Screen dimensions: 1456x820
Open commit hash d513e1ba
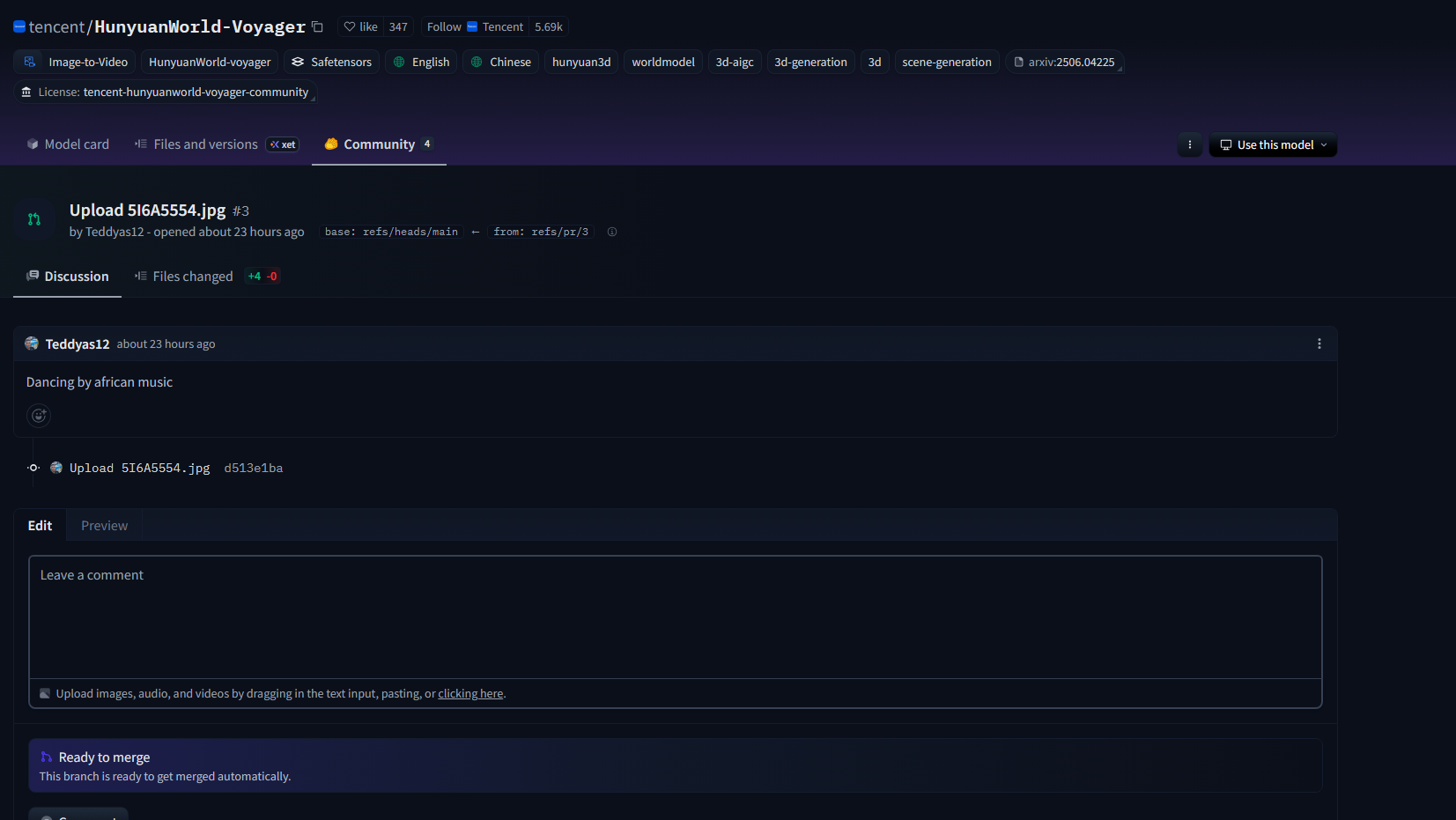coord(254,468)
